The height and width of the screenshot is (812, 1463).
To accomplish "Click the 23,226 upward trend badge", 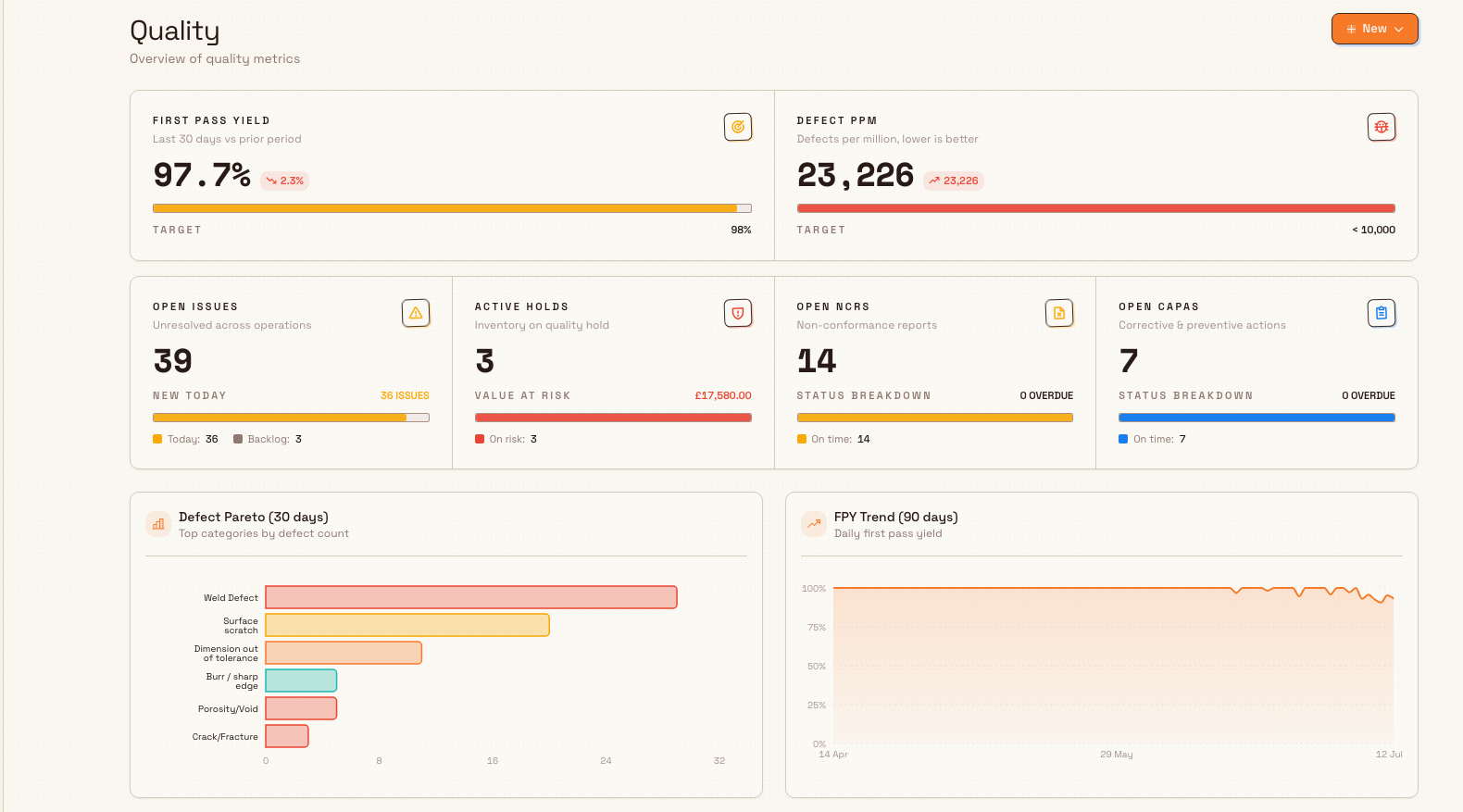I will click(954, 181).
